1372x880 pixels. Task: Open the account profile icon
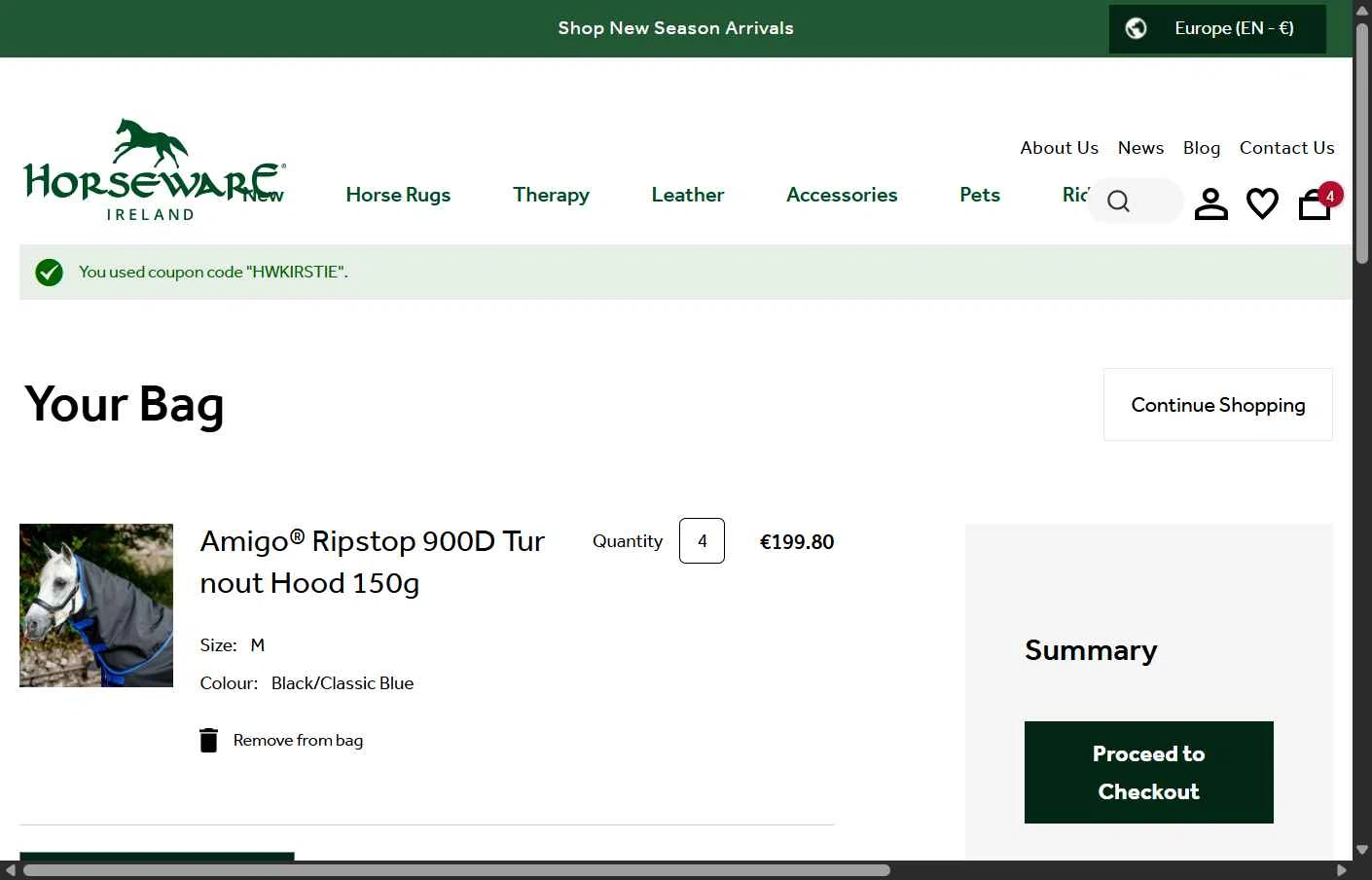click(1211, 202)
